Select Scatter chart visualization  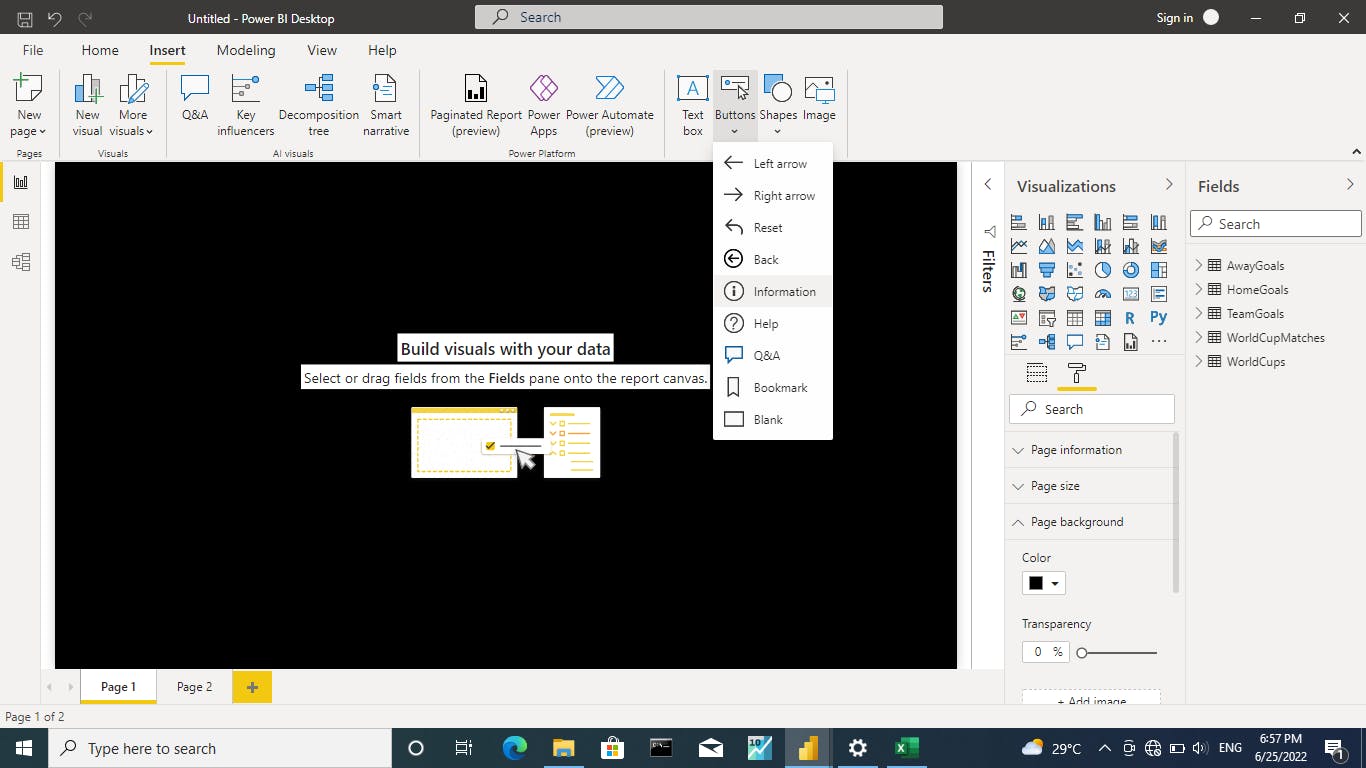tap(1075, 270)
